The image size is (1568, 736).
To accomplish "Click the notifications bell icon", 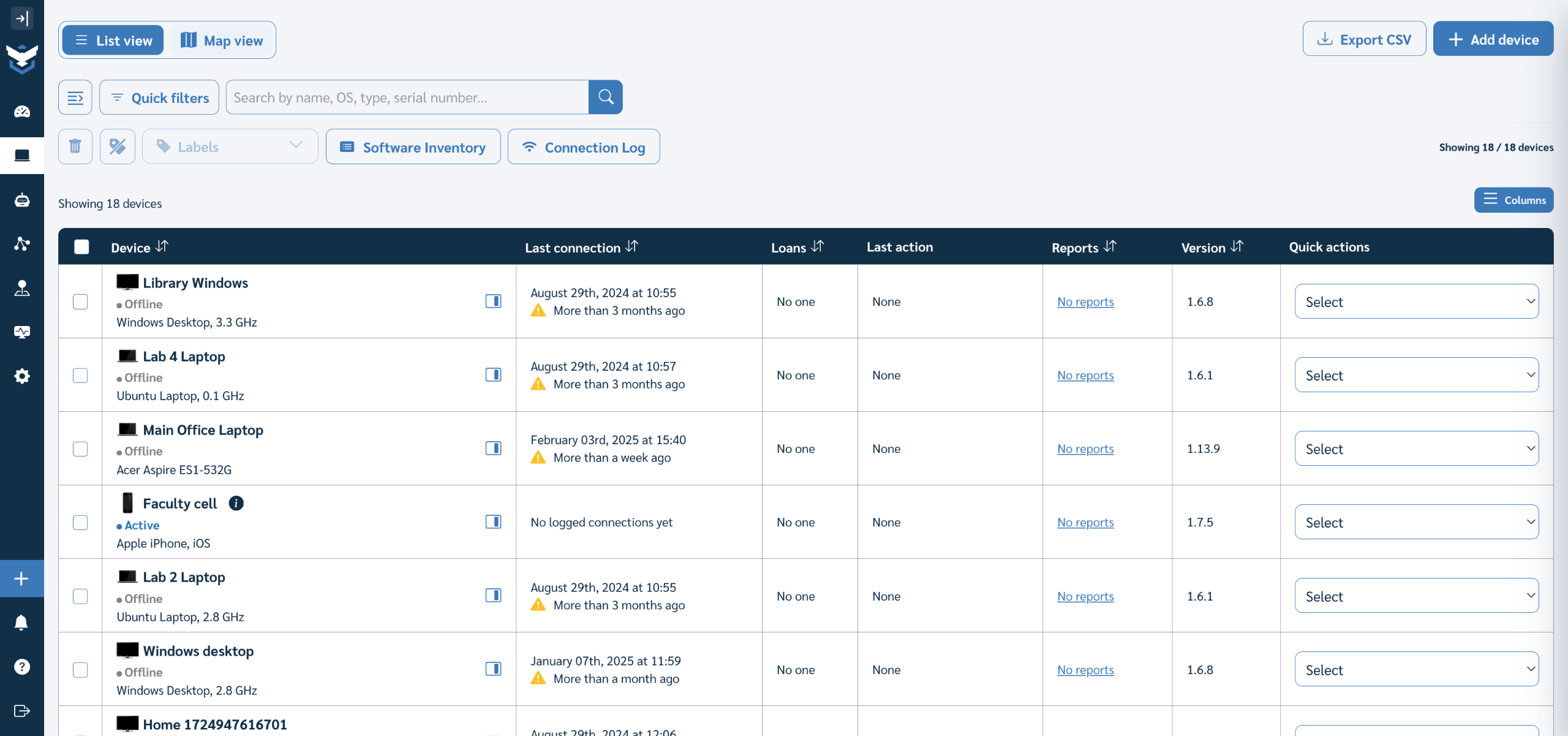I will (x=21, y=623).
